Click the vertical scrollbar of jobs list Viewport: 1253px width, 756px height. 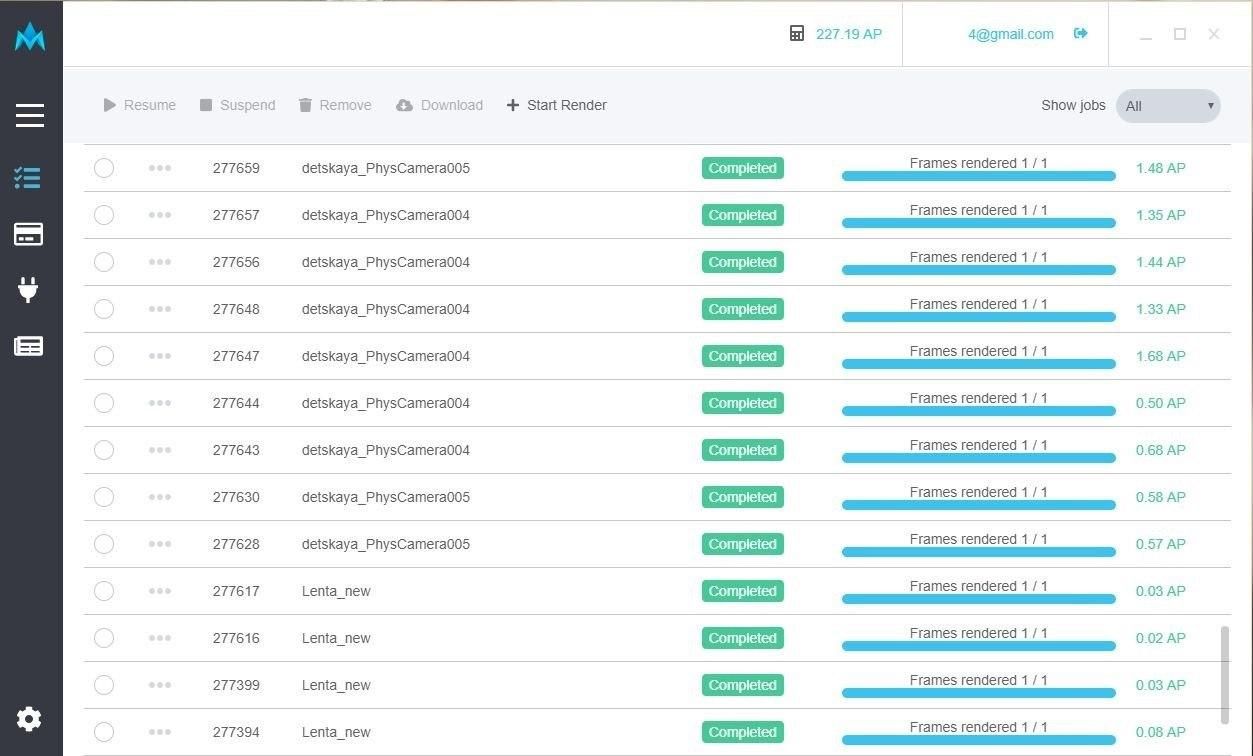[1225, 675]
